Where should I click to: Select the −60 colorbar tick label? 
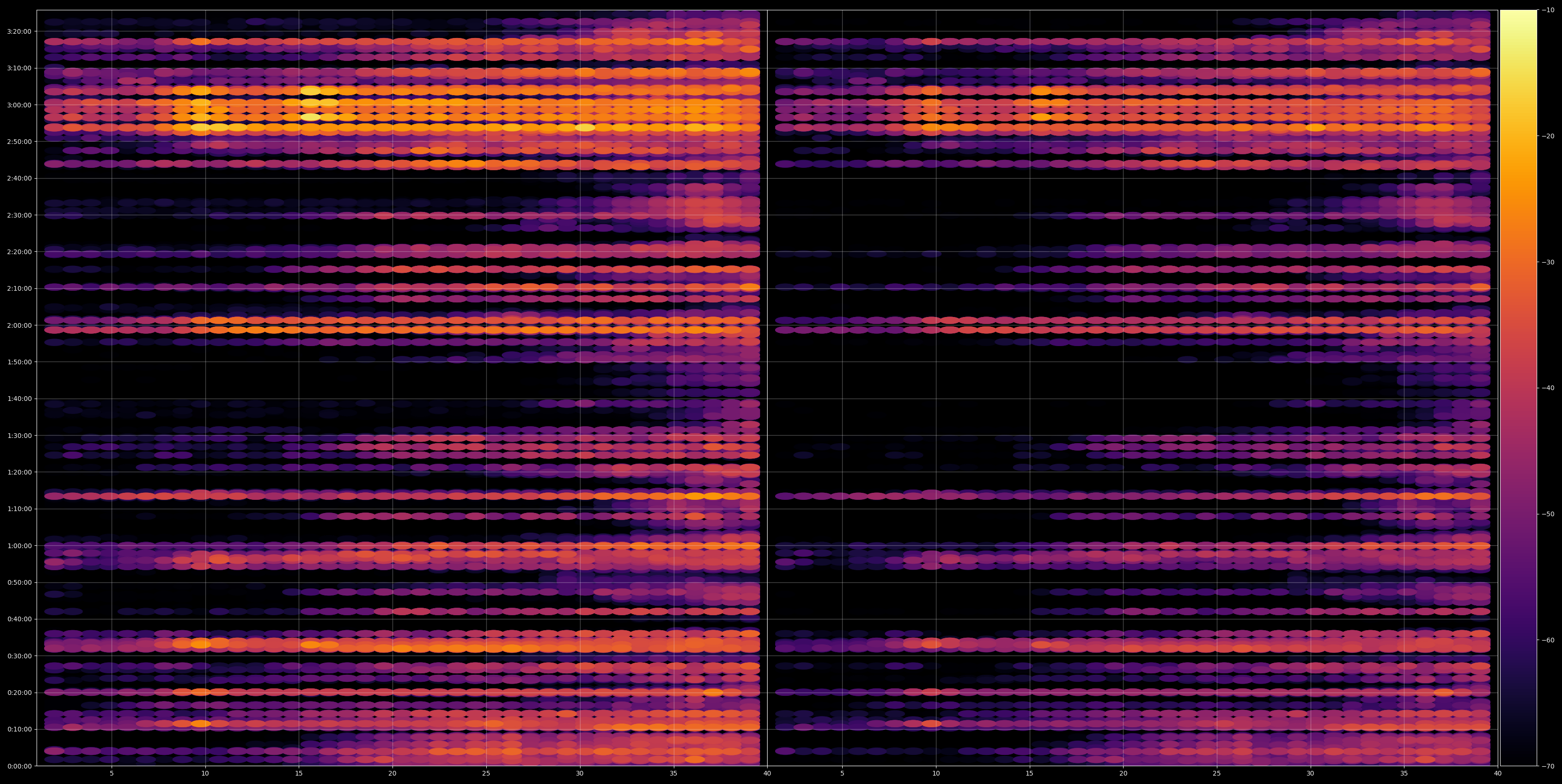[x=1547, y=641]
